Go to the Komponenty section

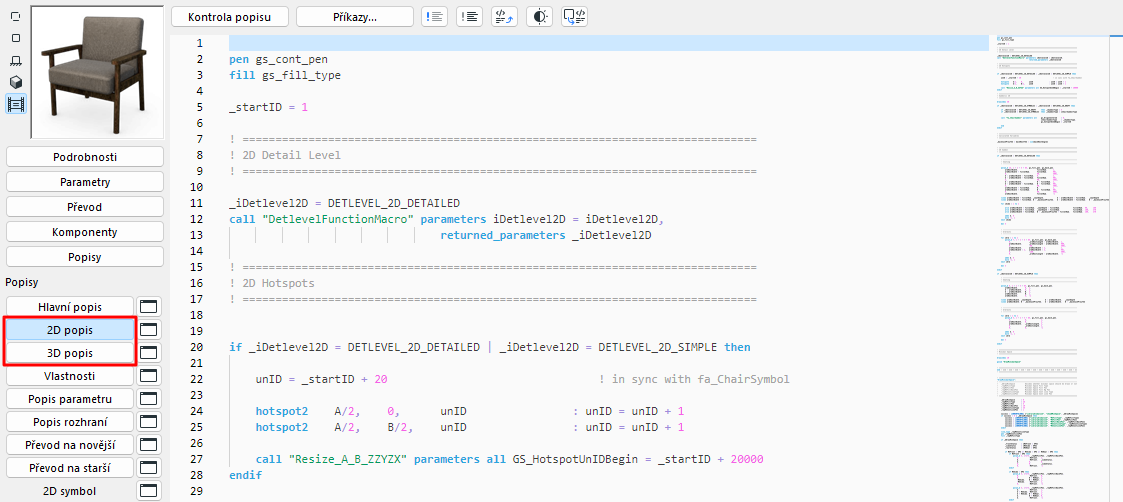point(85,232)
